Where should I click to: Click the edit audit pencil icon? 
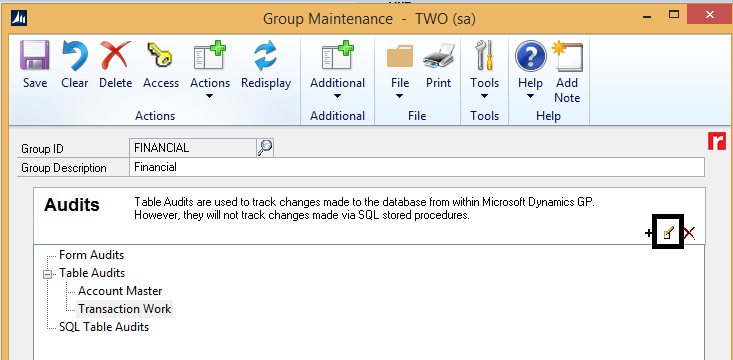click(x=669, y=232)
